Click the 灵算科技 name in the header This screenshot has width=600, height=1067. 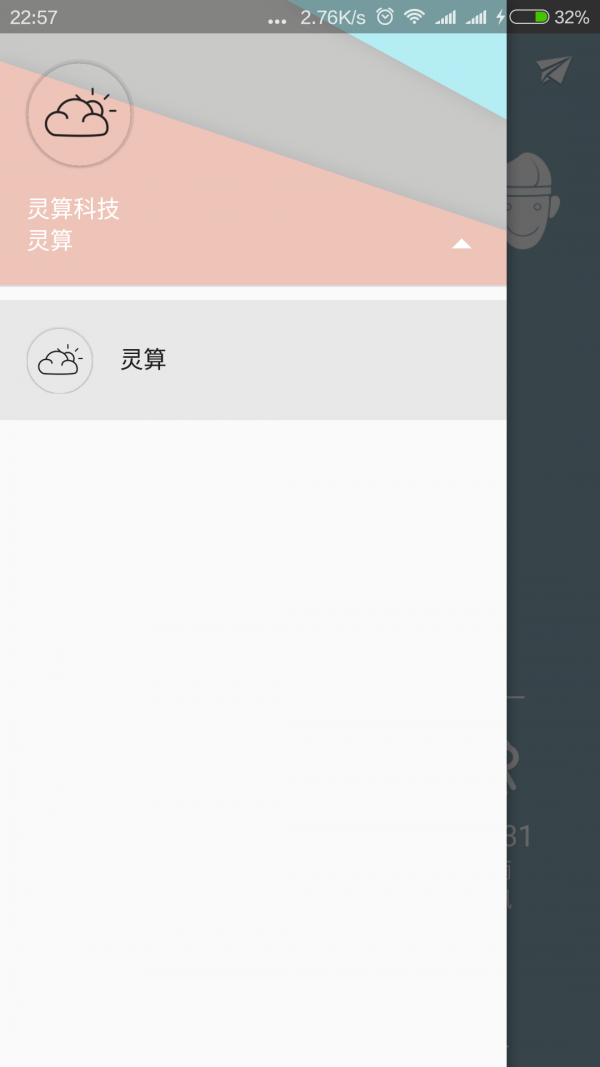(x=73, y=209)
